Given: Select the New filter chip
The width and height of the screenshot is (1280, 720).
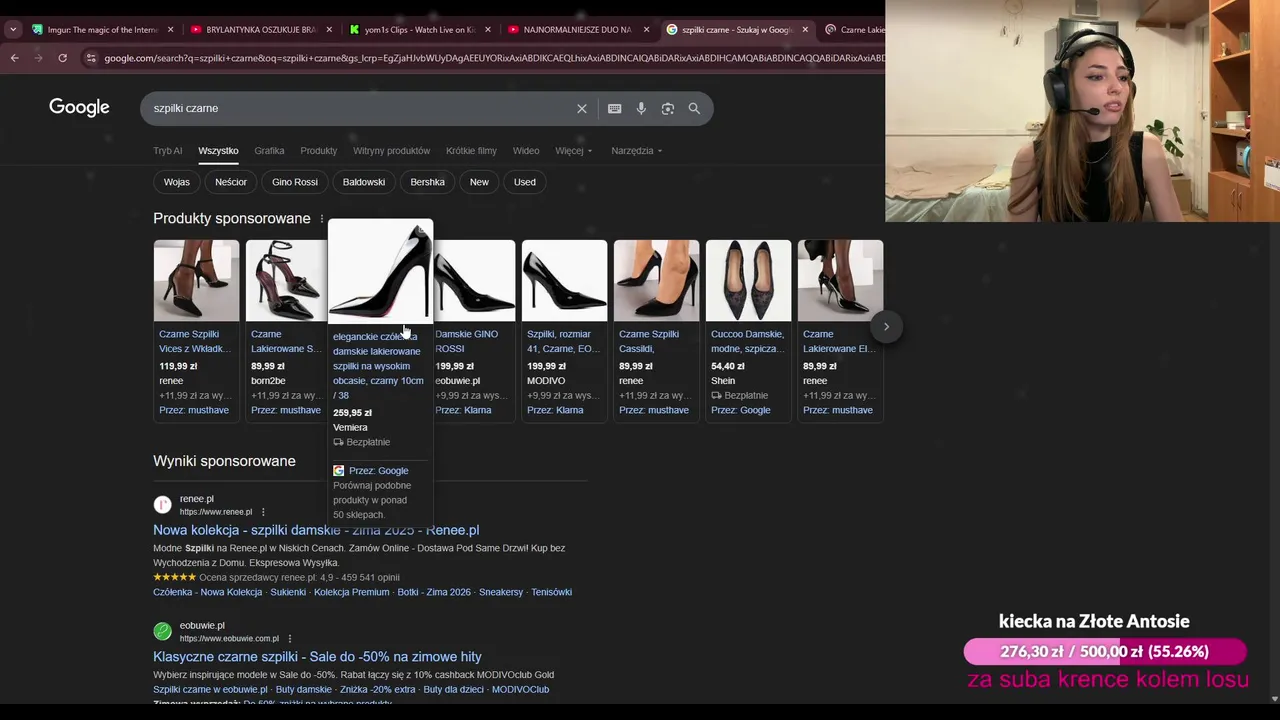Looking at the screenshot, I should (479, 182).
